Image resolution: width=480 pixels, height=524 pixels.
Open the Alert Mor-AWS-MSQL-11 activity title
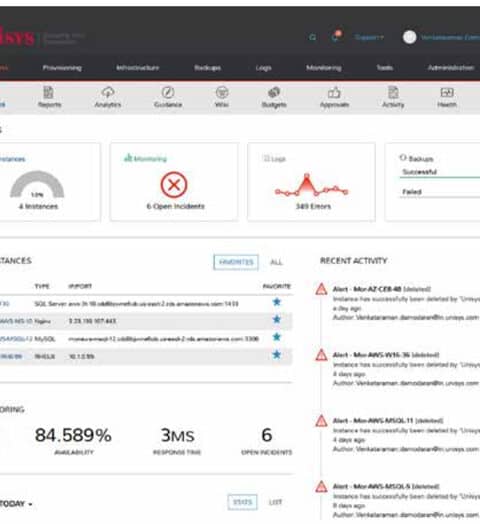388,421
